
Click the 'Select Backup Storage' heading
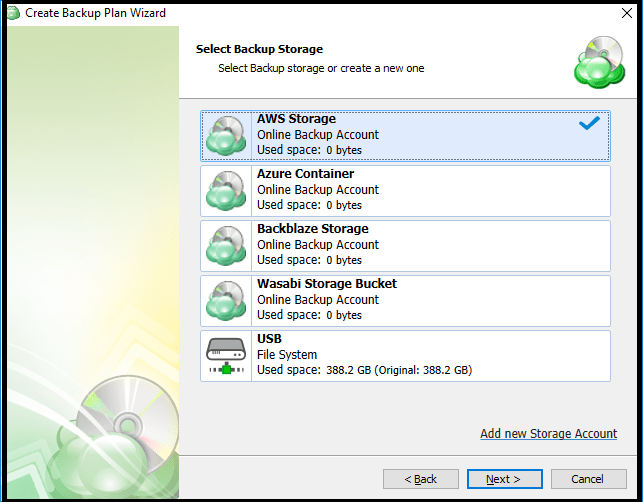point(259,49)
